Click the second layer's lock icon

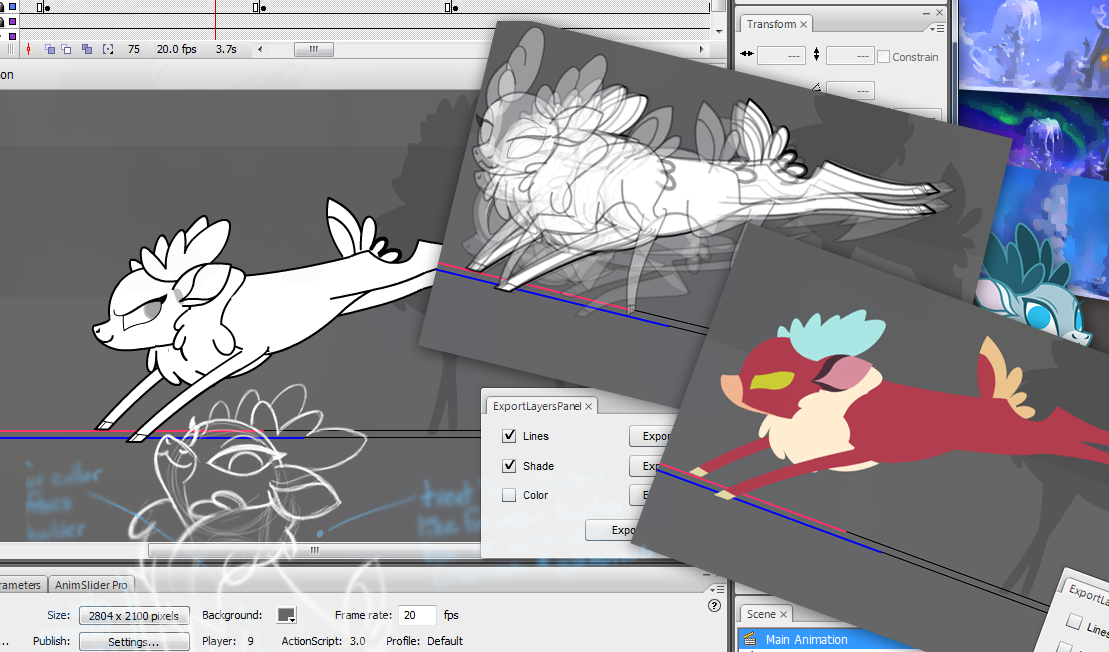[x=1, y=22]
